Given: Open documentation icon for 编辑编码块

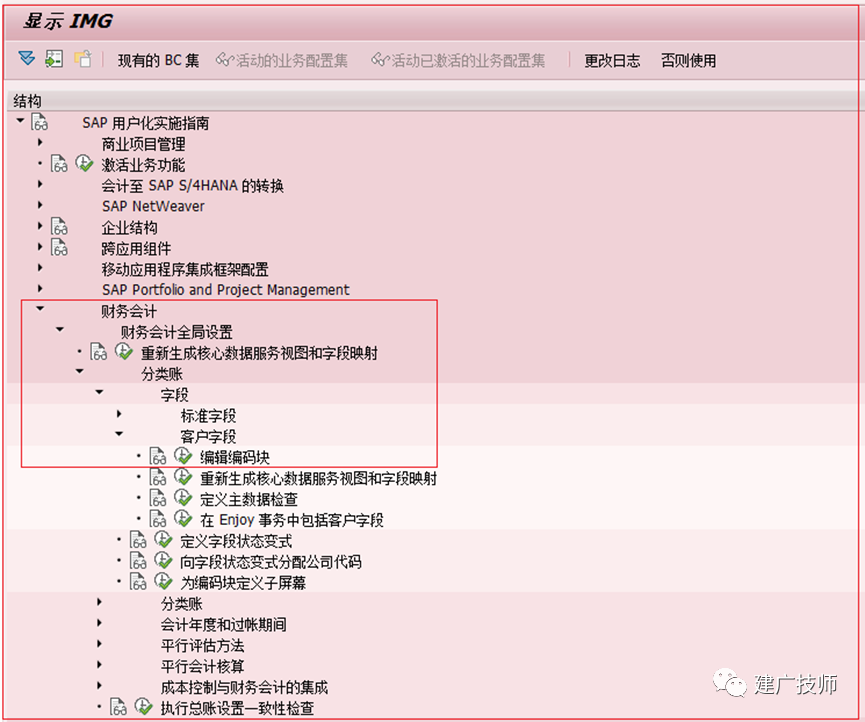Looking at the screenshot, I should click(158, 456).
